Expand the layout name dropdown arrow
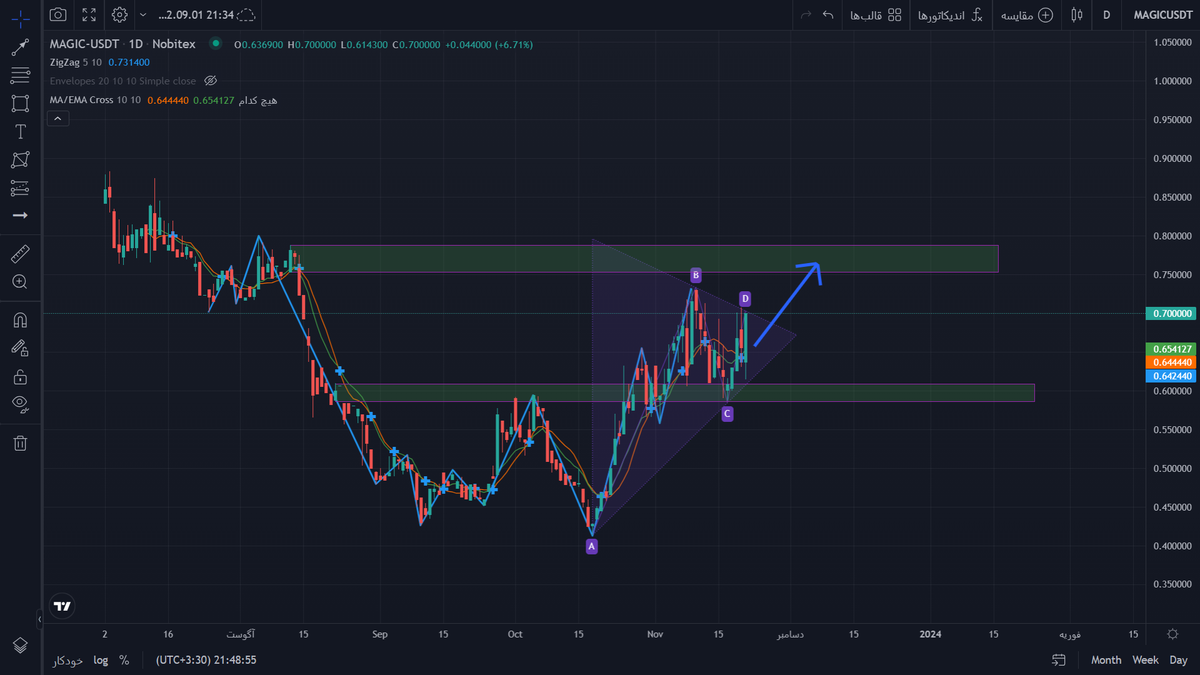 point(142,15)
